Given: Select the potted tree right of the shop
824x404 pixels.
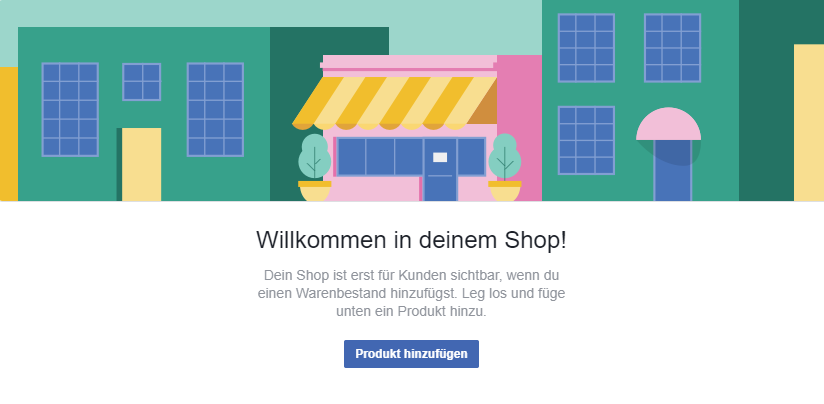Looking at the screenshot, I should tap(504, 168).
